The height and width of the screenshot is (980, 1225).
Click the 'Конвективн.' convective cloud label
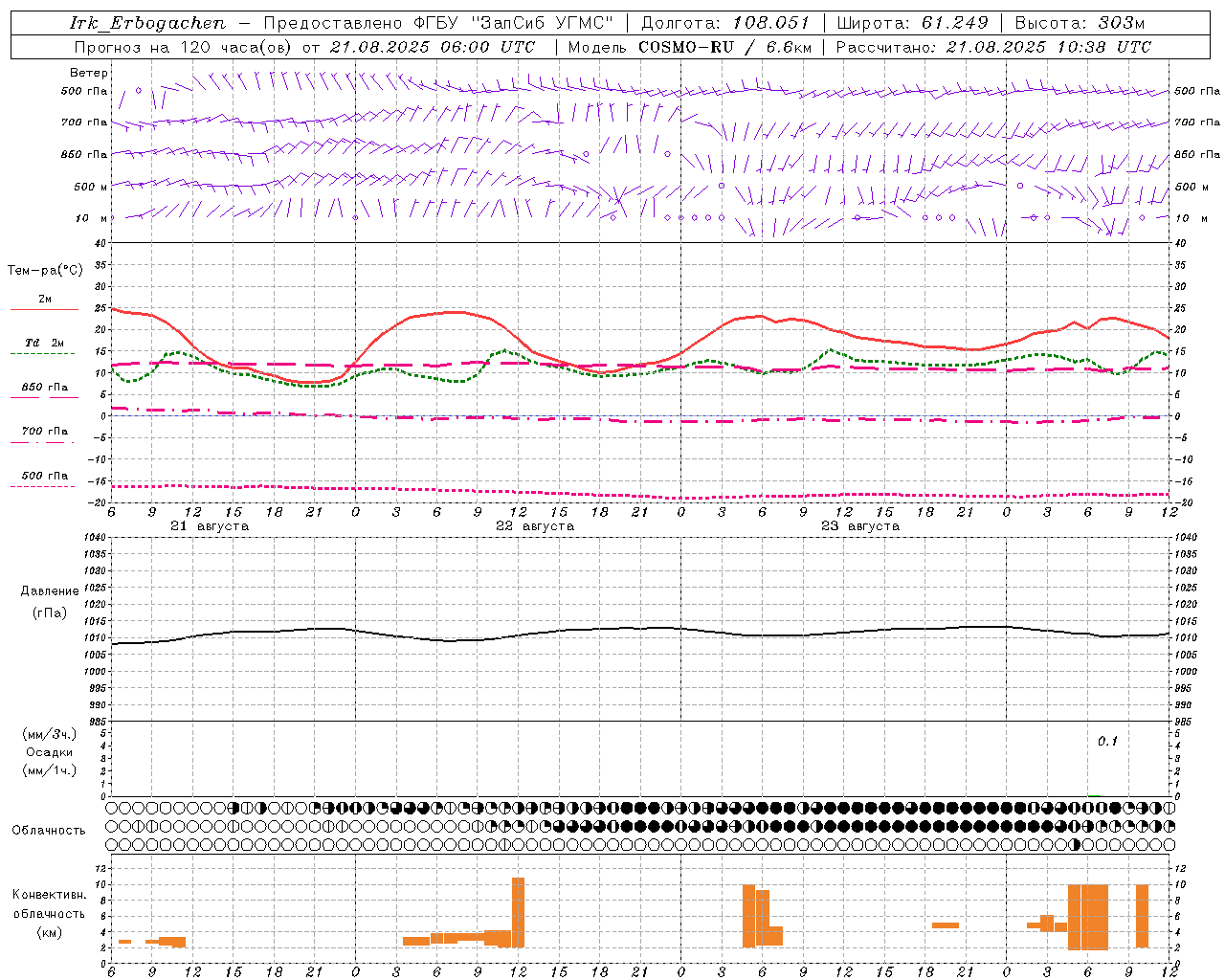(x=49, y=895)
